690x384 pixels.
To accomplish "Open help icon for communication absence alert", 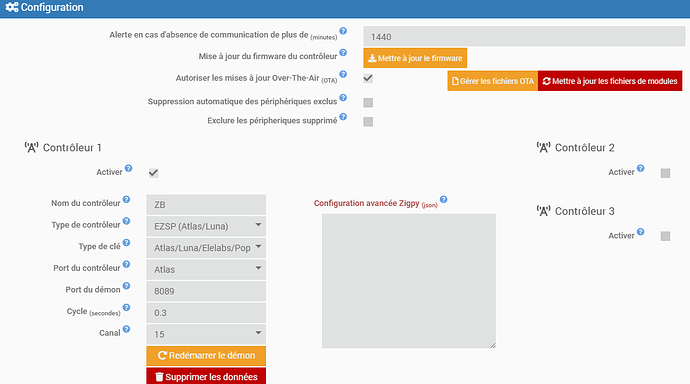I will [343, 31].
